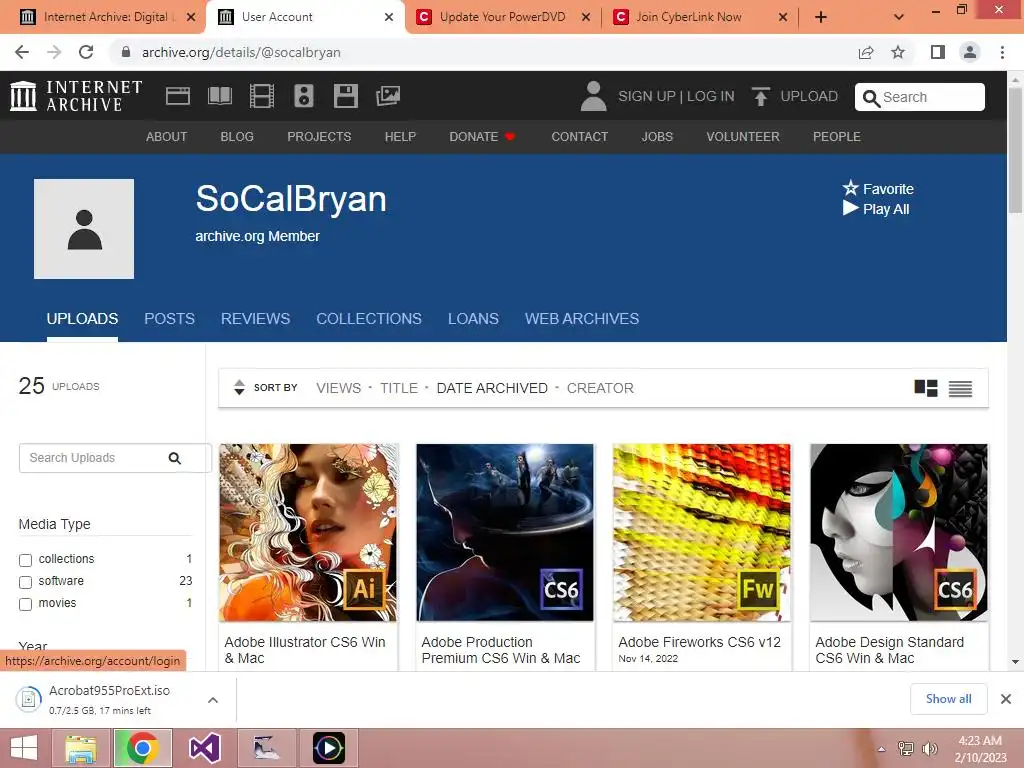Click the Play All triangle icon

click(x=850, y=208)
